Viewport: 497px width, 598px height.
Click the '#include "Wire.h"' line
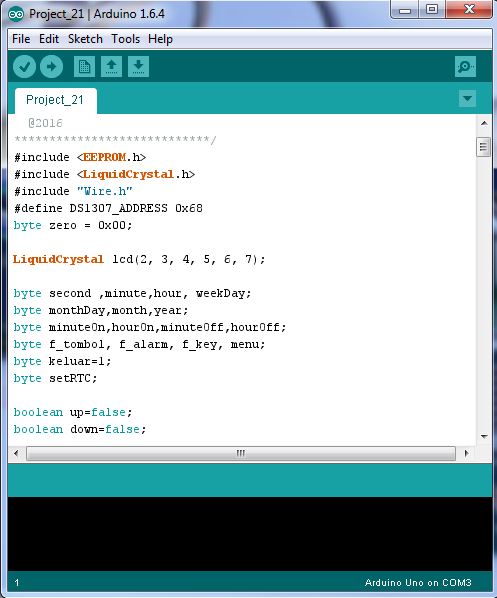[x=73, y=191]
